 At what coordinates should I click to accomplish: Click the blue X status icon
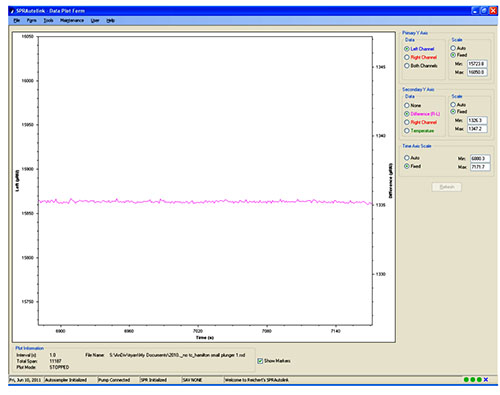pyautogui.click(x=486, y=380)
